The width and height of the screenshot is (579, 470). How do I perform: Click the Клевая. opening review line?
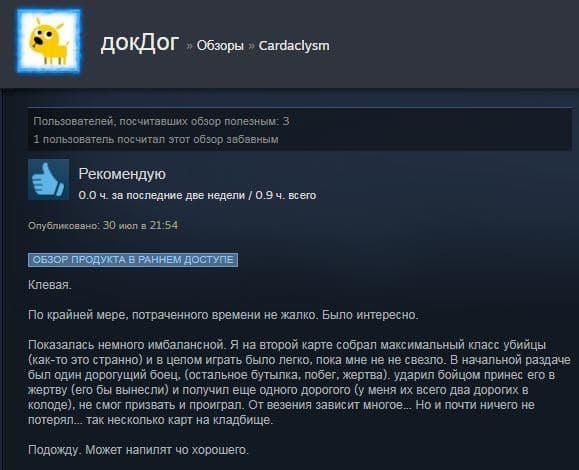tap(50, 285)
